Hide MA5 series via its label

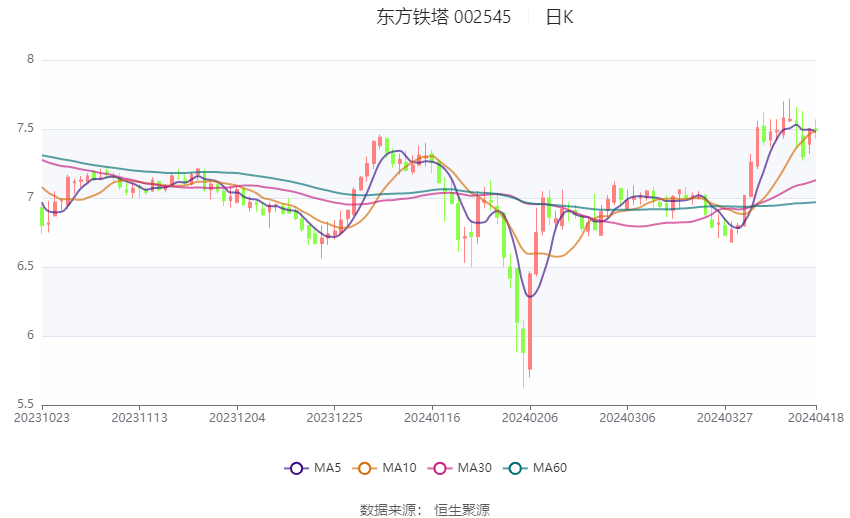pos(327,468)
